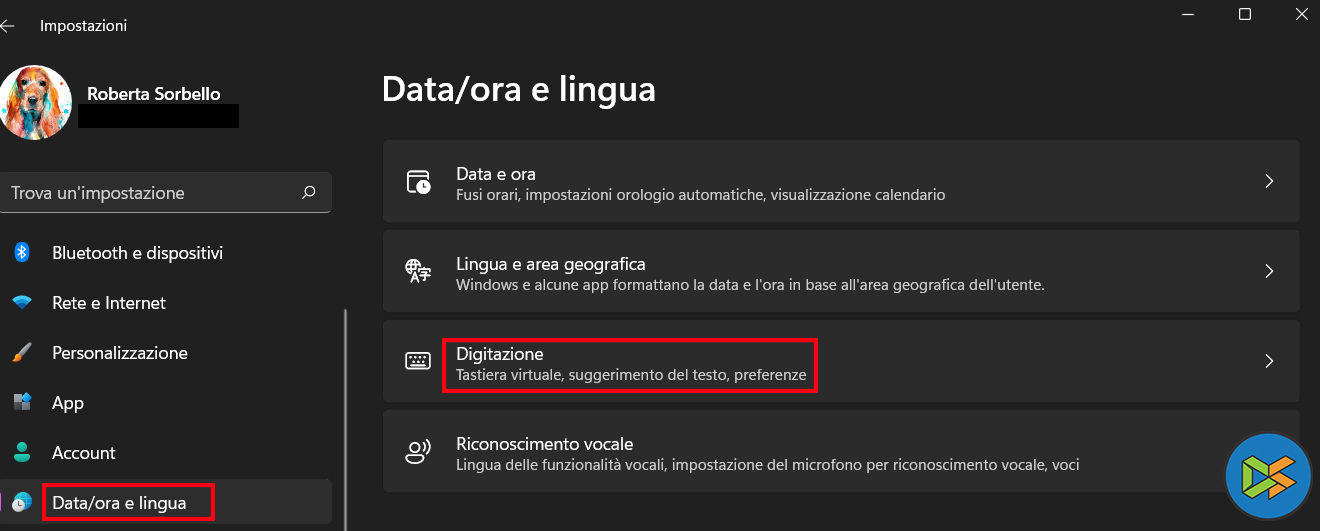Click the search magnifier icon
Screen dimensions: 1320x531
(x=309, y=192)
